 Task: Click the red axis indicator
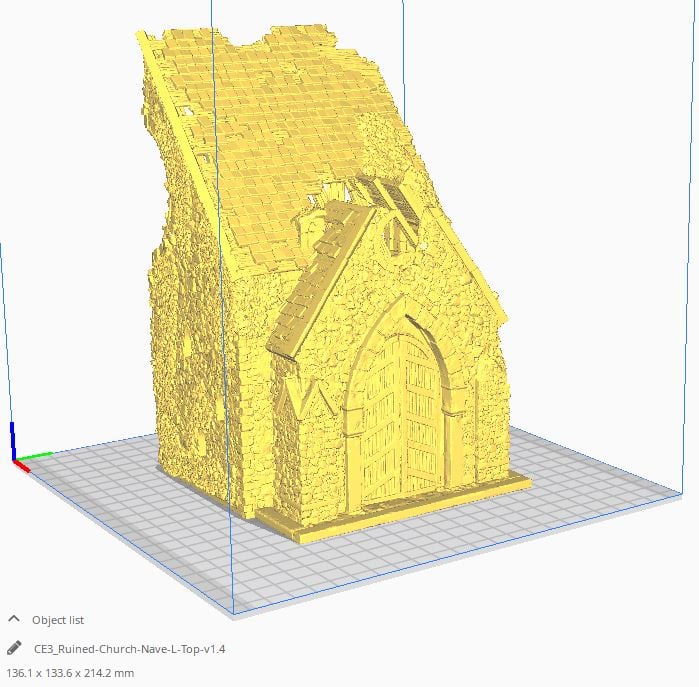pyautogui.click(x=22, y=466)
